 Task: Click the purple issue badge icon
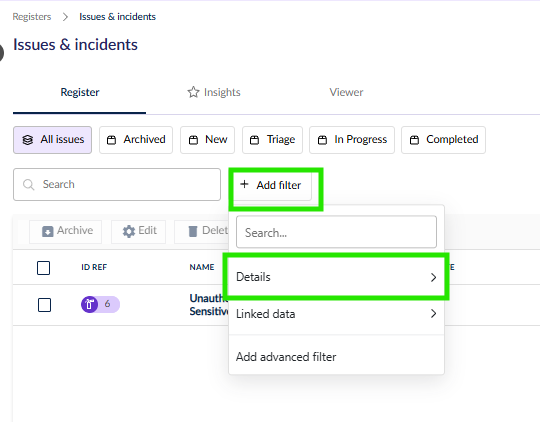point(90,305)
